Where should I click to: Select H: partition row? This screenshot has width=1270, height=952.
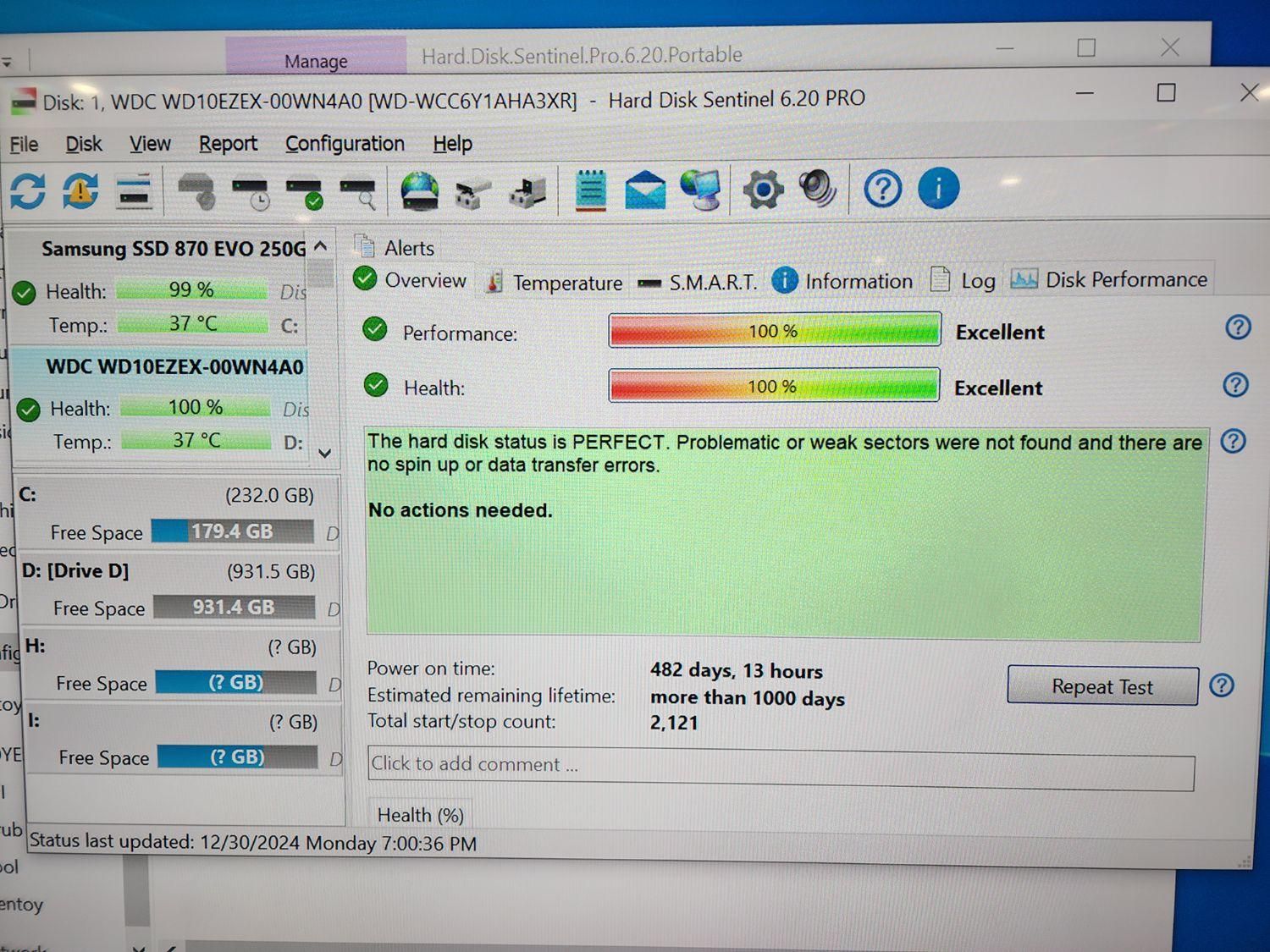(x=183, y=664)
